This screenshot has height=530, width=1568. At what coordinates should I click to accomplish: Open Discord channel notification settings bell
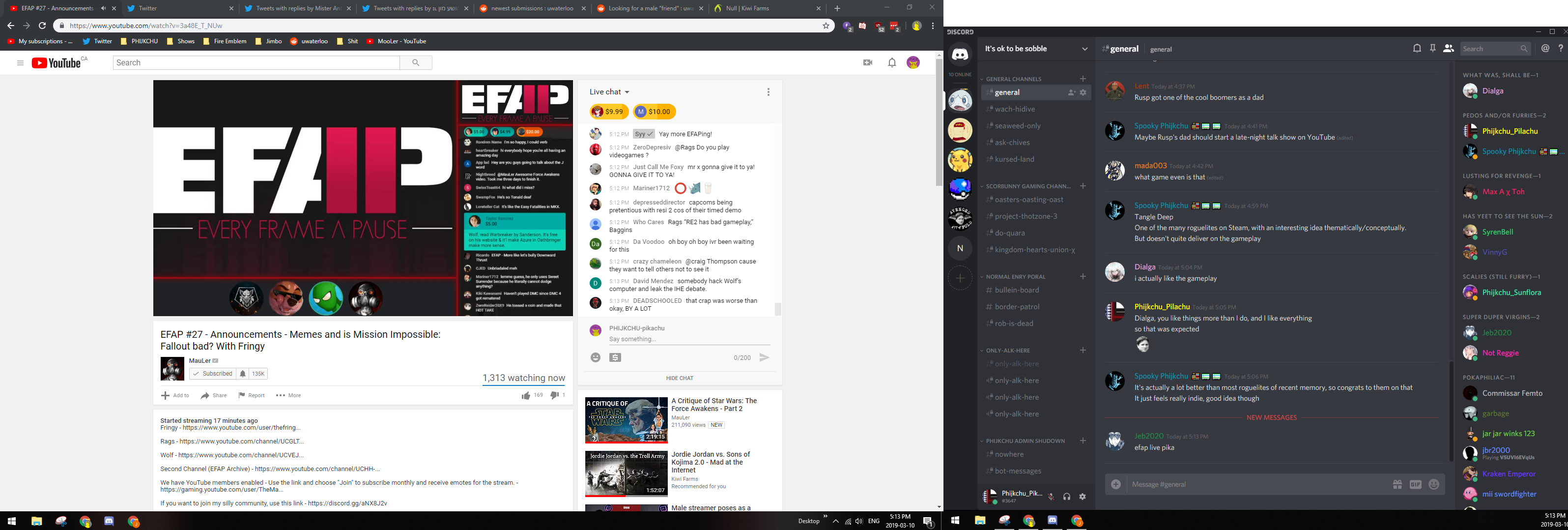coord(1417,49)
